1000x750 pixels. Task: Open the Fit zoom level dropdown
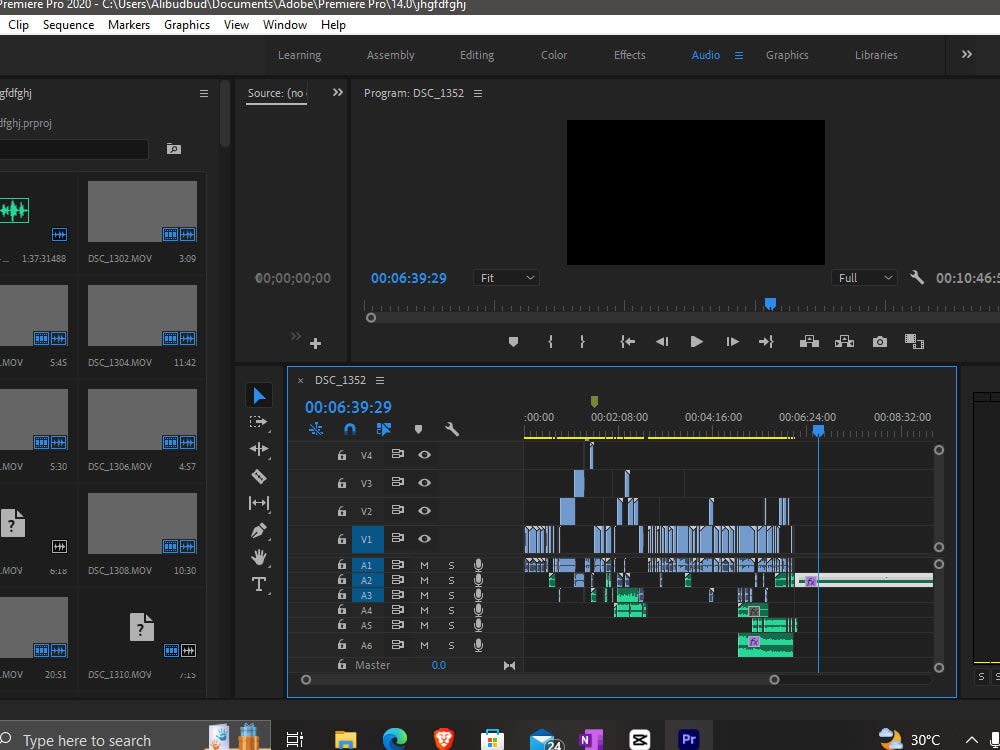pyautogui.click(x=506, y=277)
